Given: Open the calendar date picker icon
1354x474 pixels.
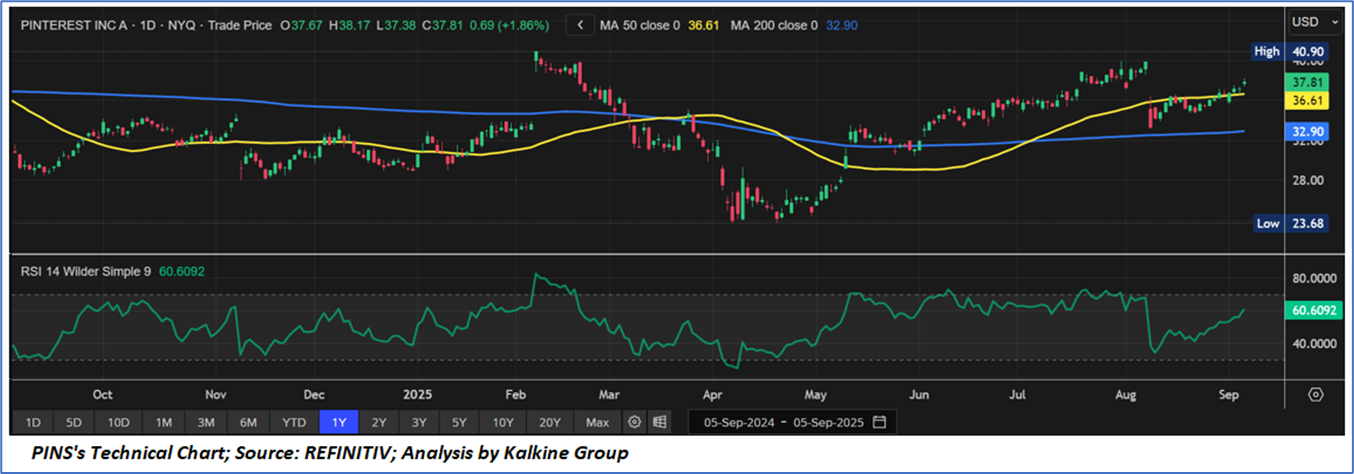Looking at the screenshot, I should click(x=879, y=422).
